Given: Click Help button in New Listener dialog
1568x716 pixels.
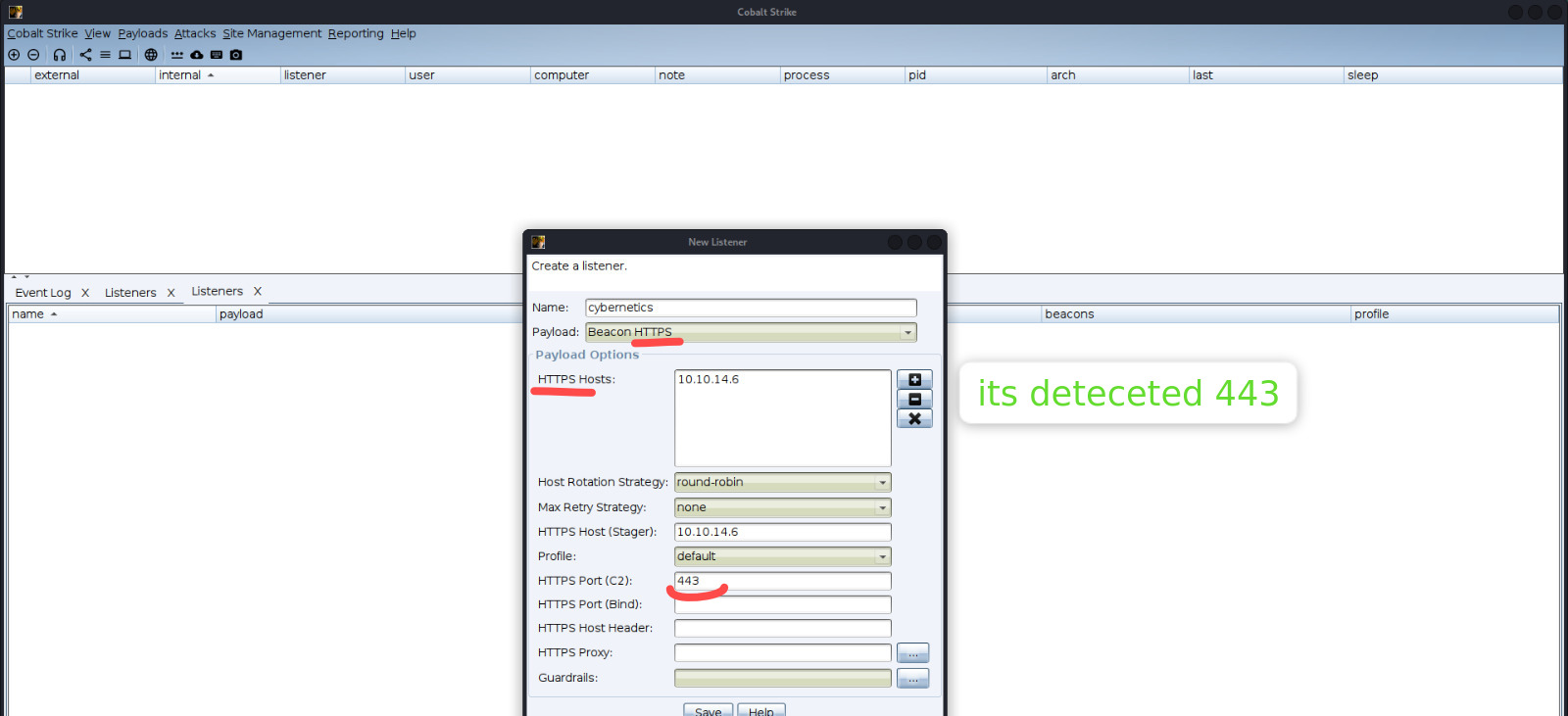Looking at the screenshot, I should pyautogui.click(x=761, y=711).
